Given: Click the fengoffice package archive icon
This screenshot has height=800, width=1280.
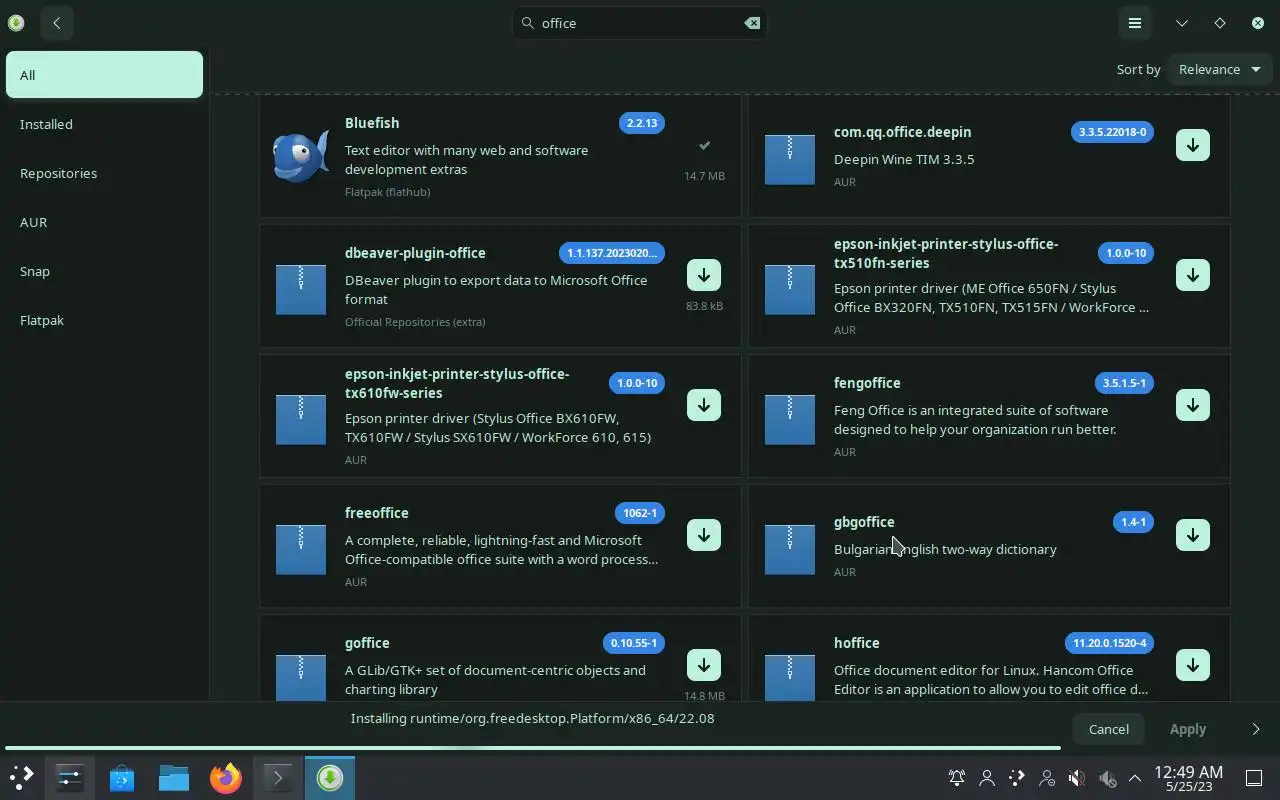Looking at the screenshot, I should 790,419.
